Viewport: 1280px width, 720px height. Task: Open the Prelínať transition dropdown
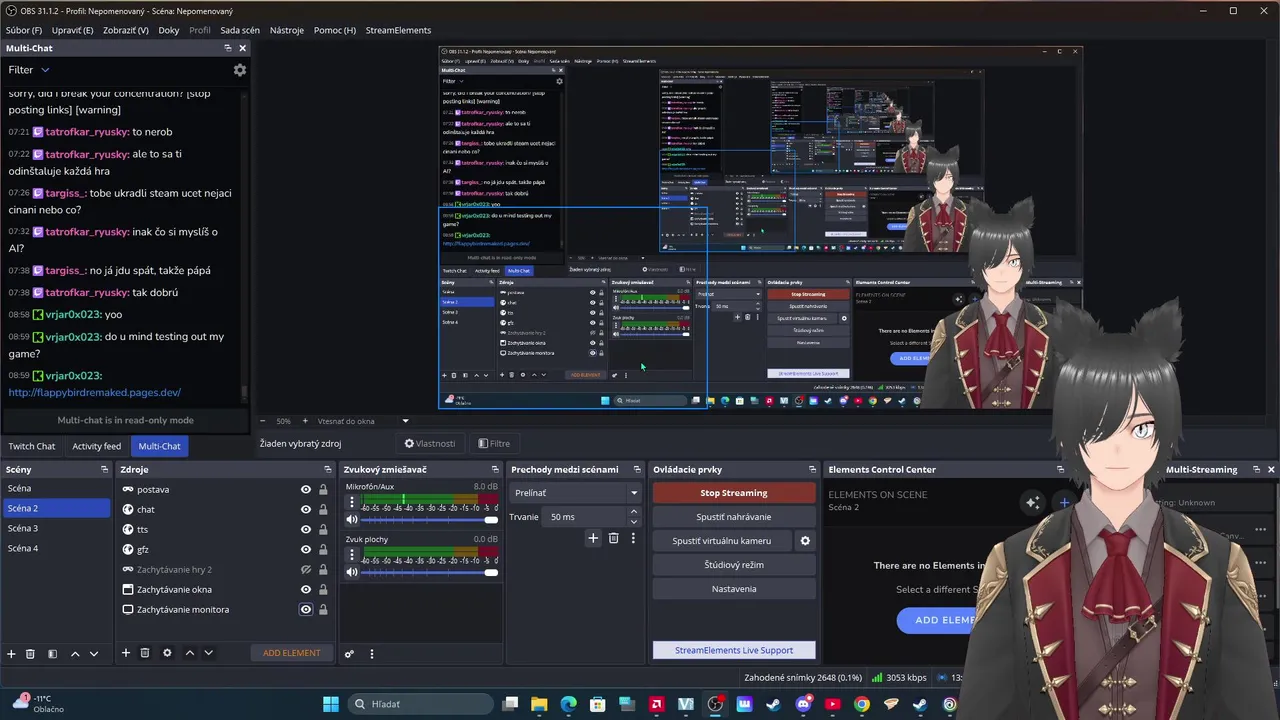[x=575, y=493]
